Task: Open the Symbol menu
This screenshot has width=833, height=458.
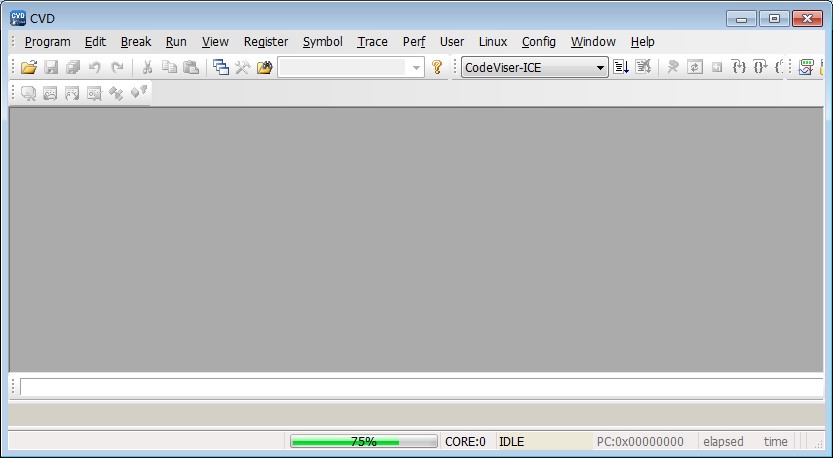Action: (x=322, y=41)
